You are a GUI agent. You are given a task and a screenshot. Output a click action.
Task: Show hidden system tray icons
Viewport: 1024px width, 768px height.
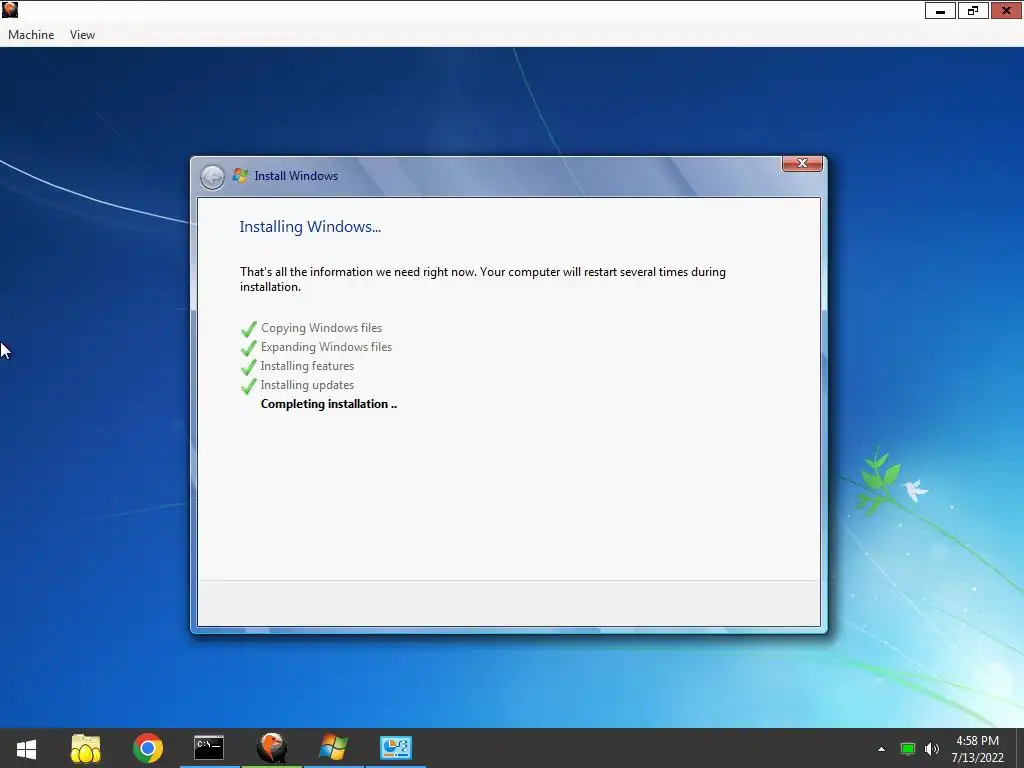pos(882,749)
